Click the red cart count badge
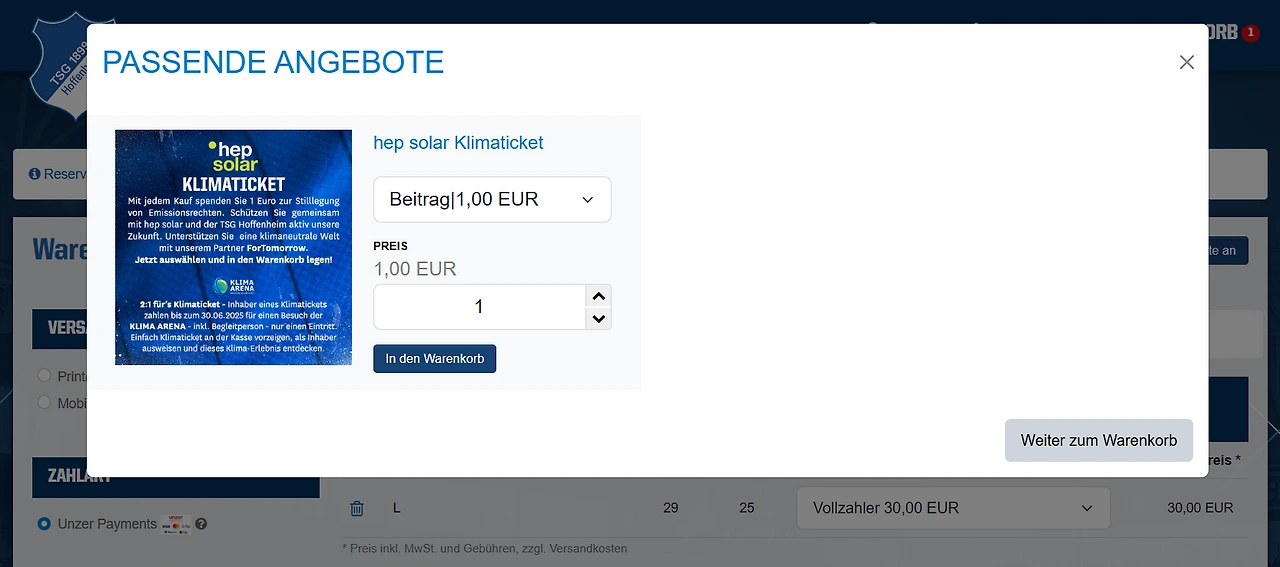1280x567 pixels. 1251,32
